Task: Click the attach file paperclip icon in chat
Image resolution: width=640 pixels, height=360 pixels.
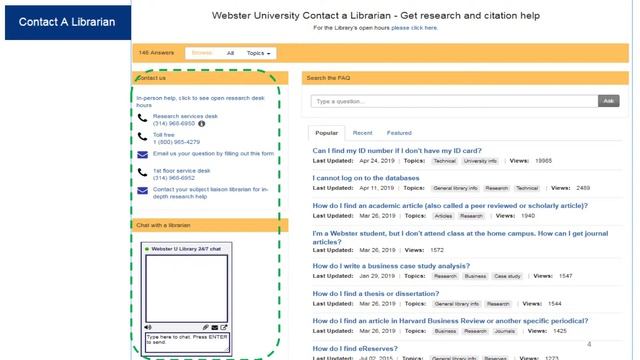Action: [x=206, y=327]
